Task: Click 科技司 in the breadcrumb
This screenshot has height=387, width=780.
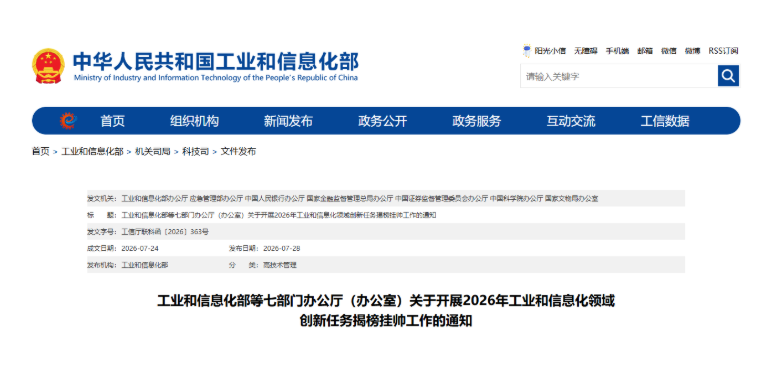Action: 195,152
